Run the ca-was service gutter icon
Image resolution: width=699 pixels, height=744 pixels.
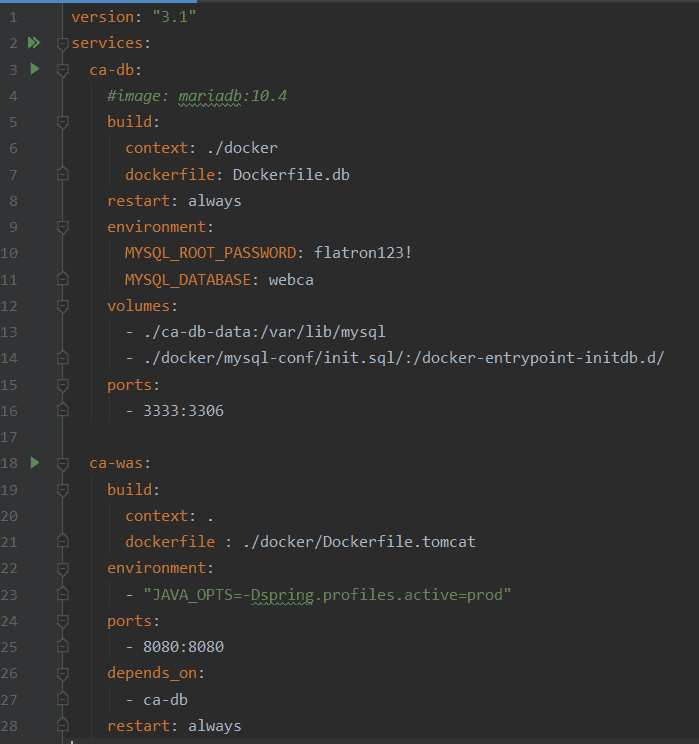(x=35, y=462)
